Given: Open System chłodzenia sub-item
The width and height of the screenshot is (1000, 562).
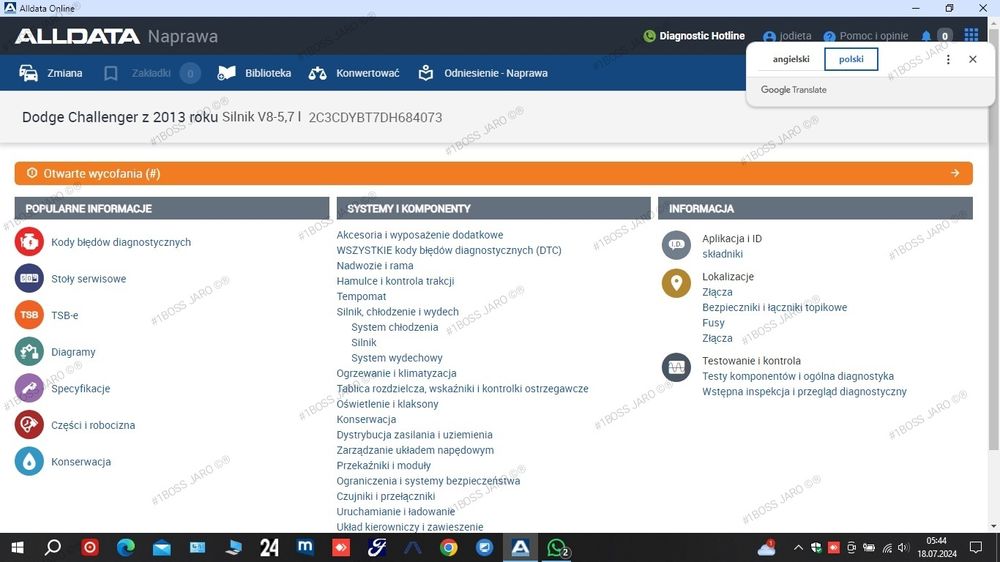Looking at the screenshot, I should pyautogui.click(x=395, y=327).
